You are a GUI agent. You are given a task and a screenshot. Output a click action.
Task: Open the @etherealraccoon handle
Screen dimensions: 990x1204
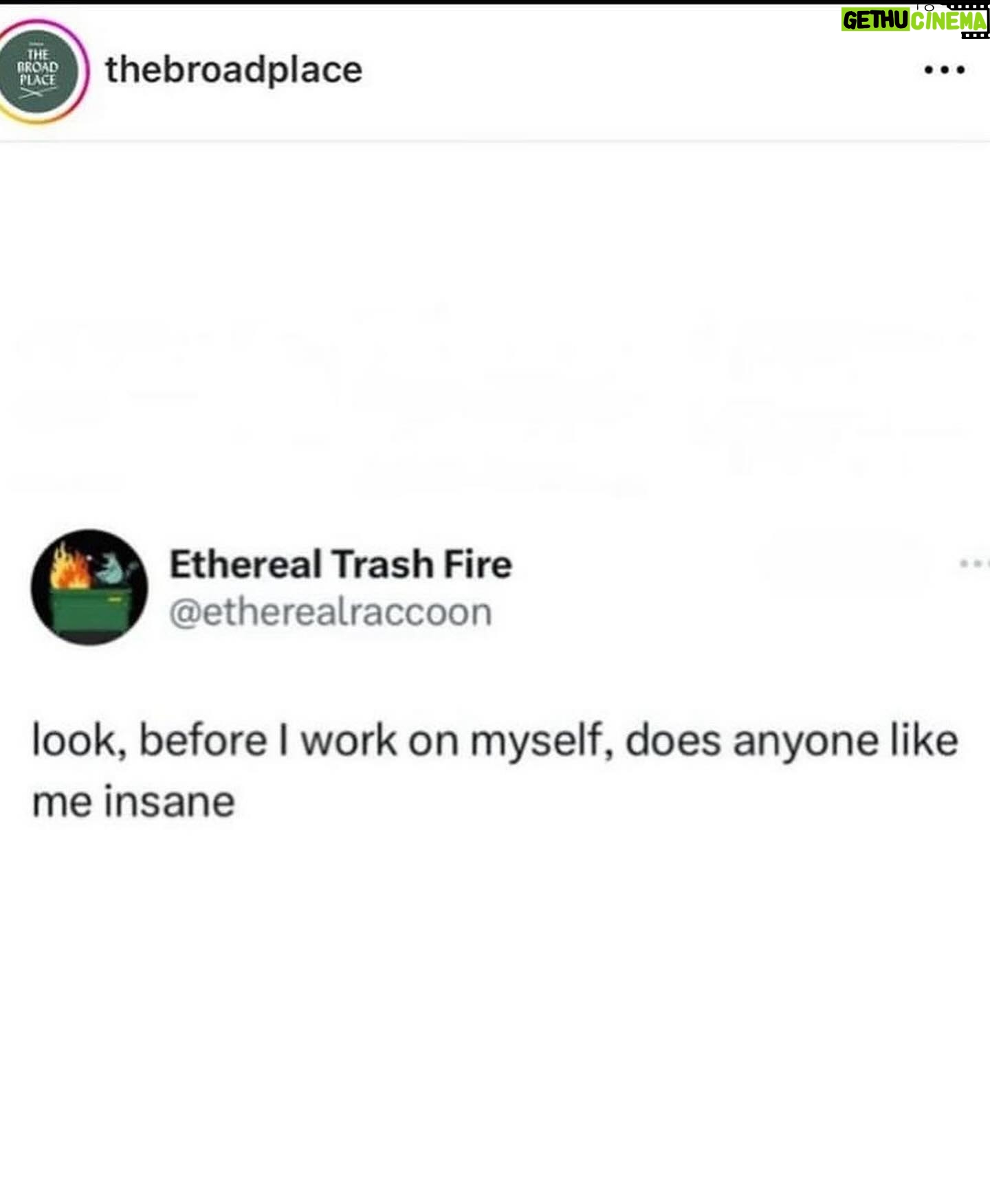point(331,612)
